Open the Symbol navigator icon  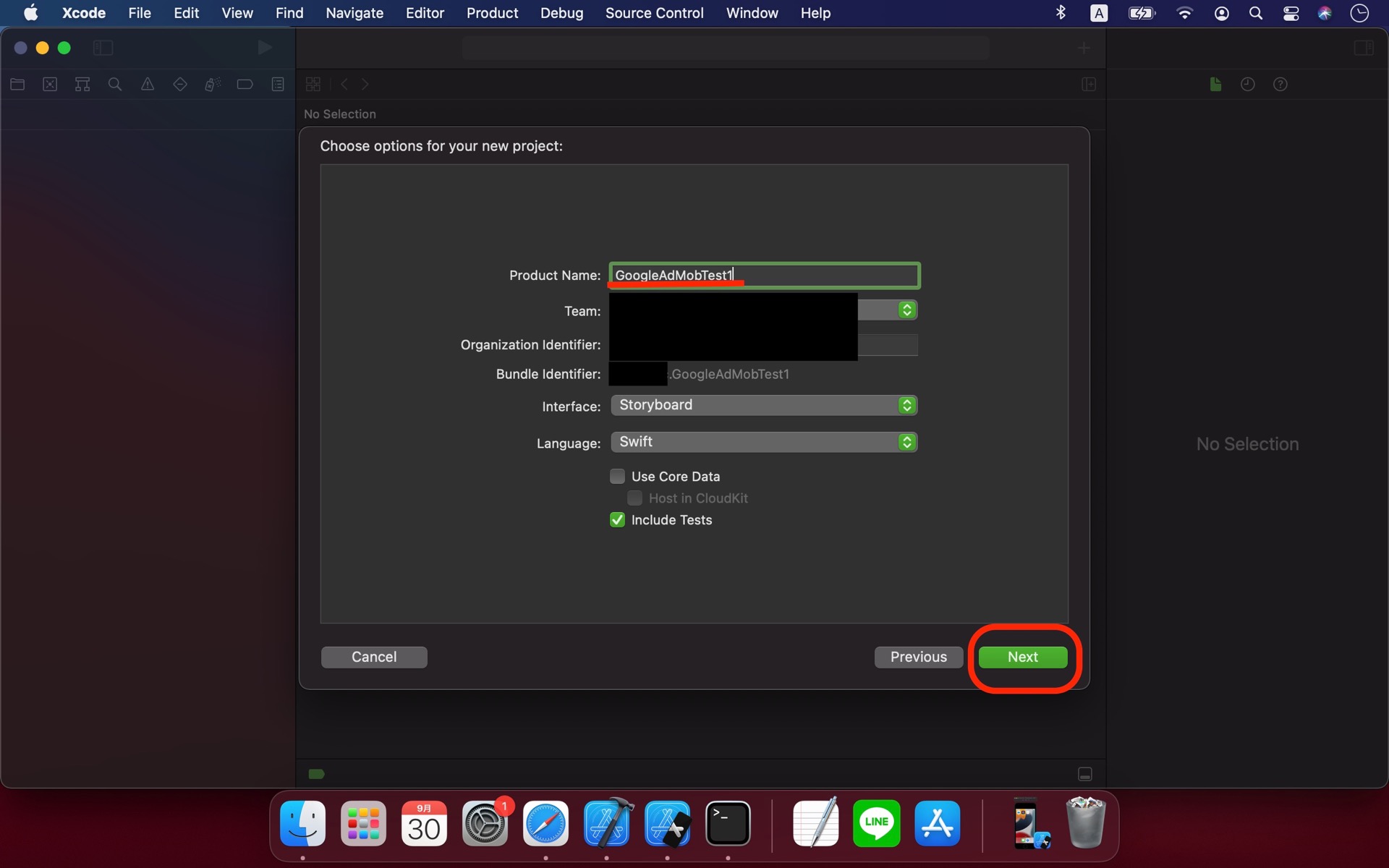click(x=82, y=85)
